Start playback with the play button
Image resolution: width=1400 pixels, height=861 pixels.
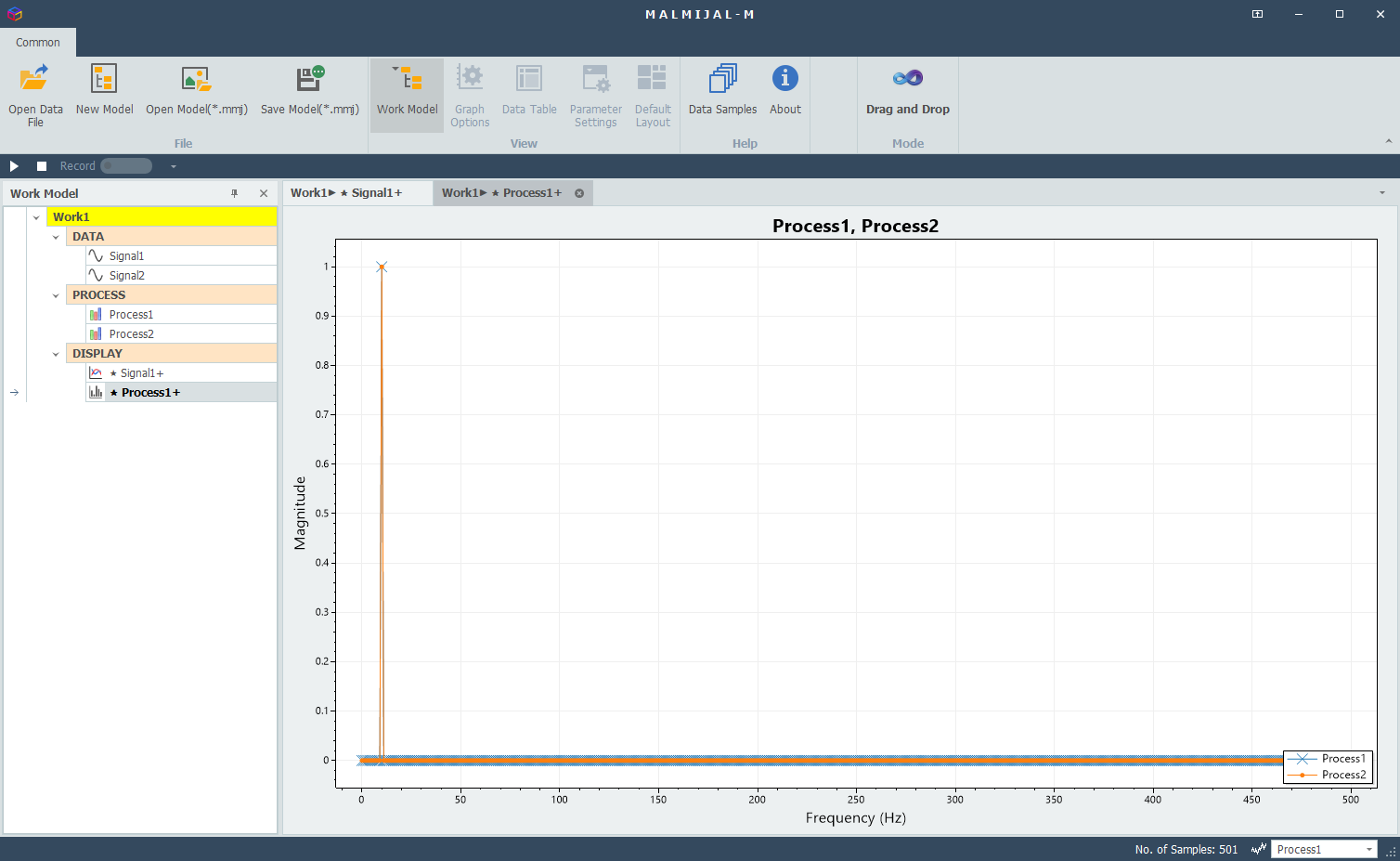tap(14, 166)
